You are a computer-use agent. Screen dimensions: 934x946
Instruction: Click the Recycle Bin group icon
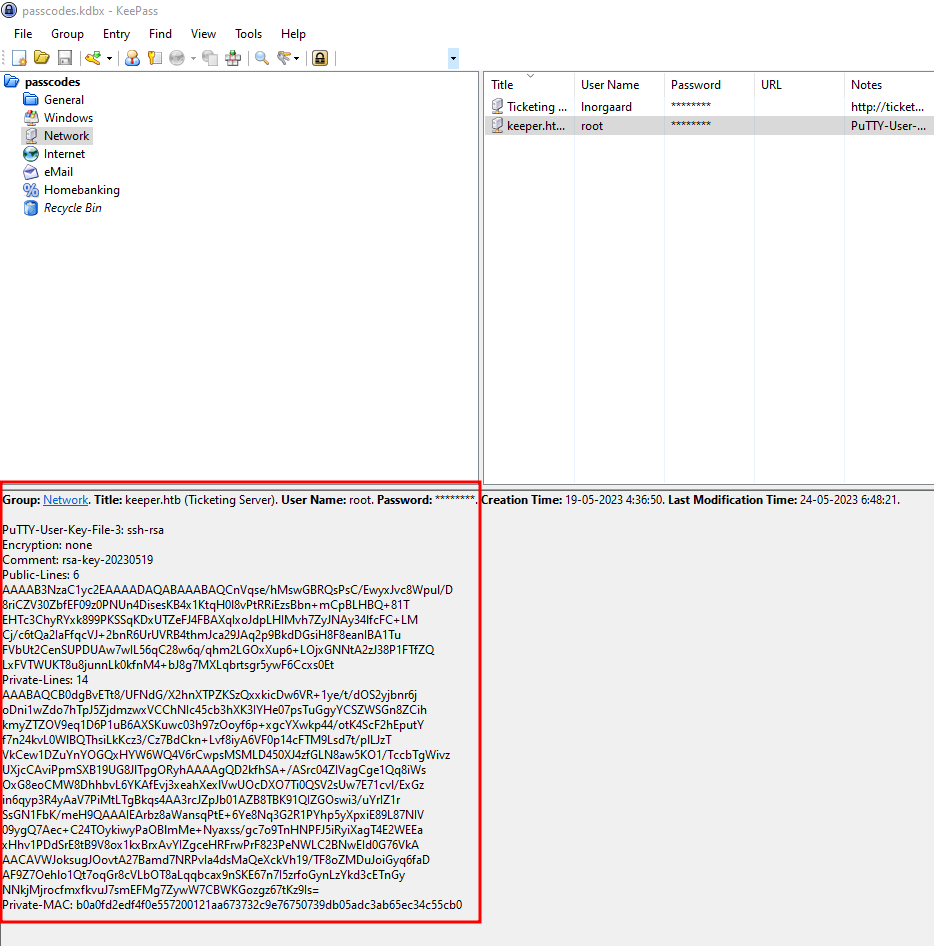point(31,208)
